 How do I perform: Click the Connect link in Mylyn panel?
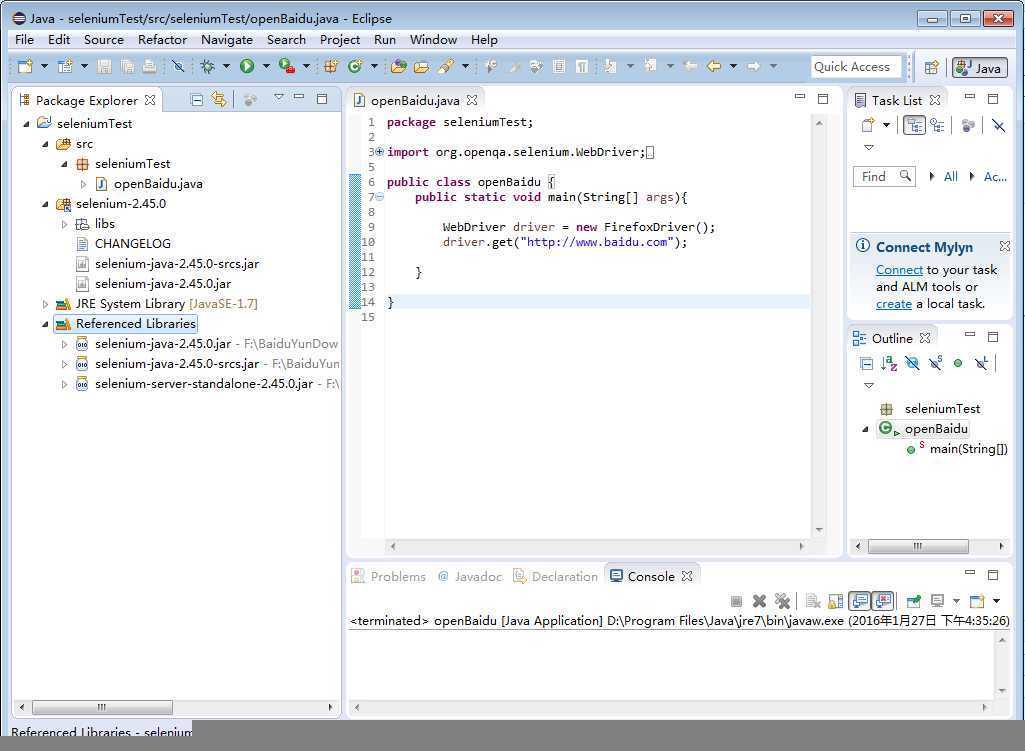(x=899, y=270)
